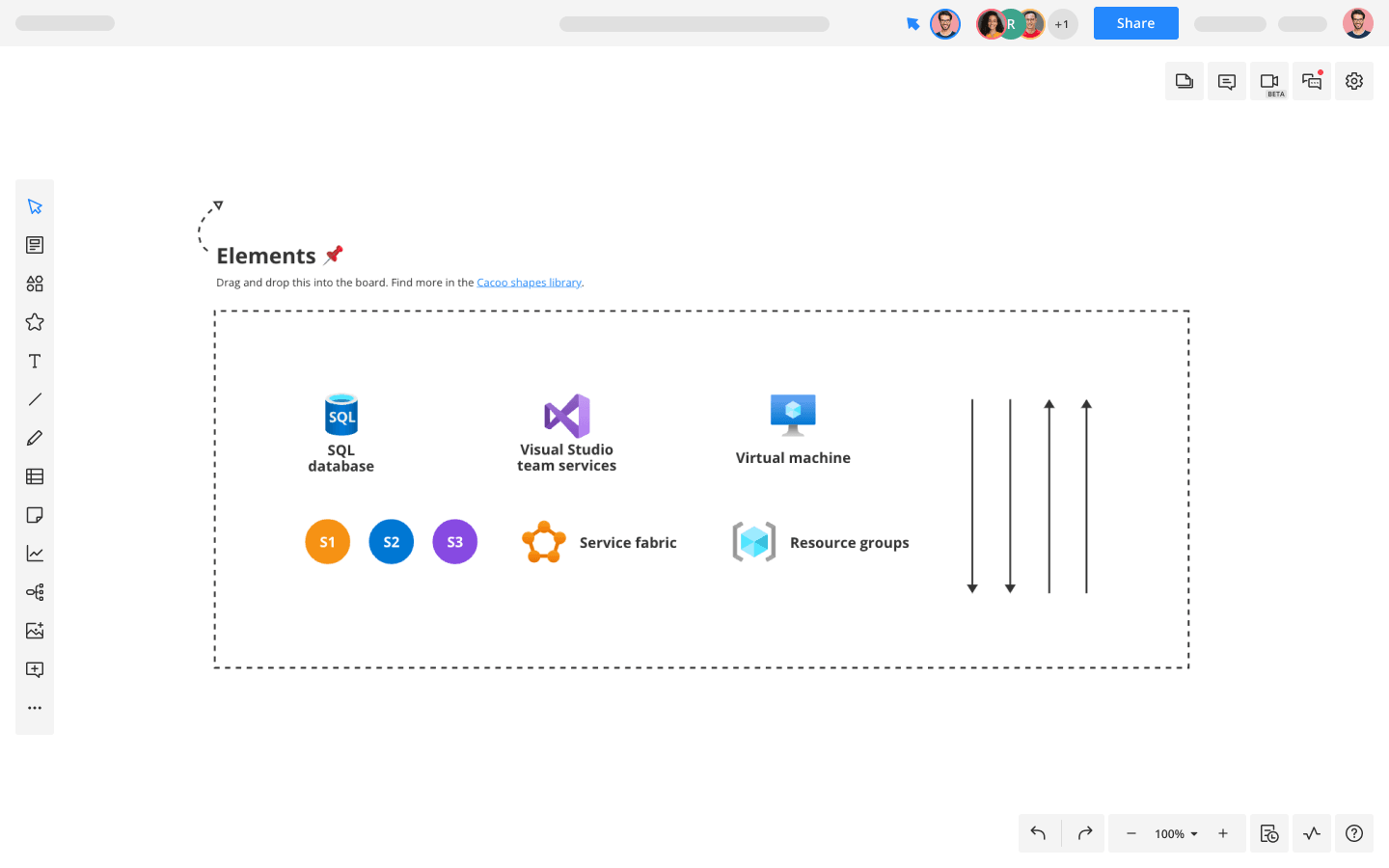Select the Elements heading text

(266, 256)
